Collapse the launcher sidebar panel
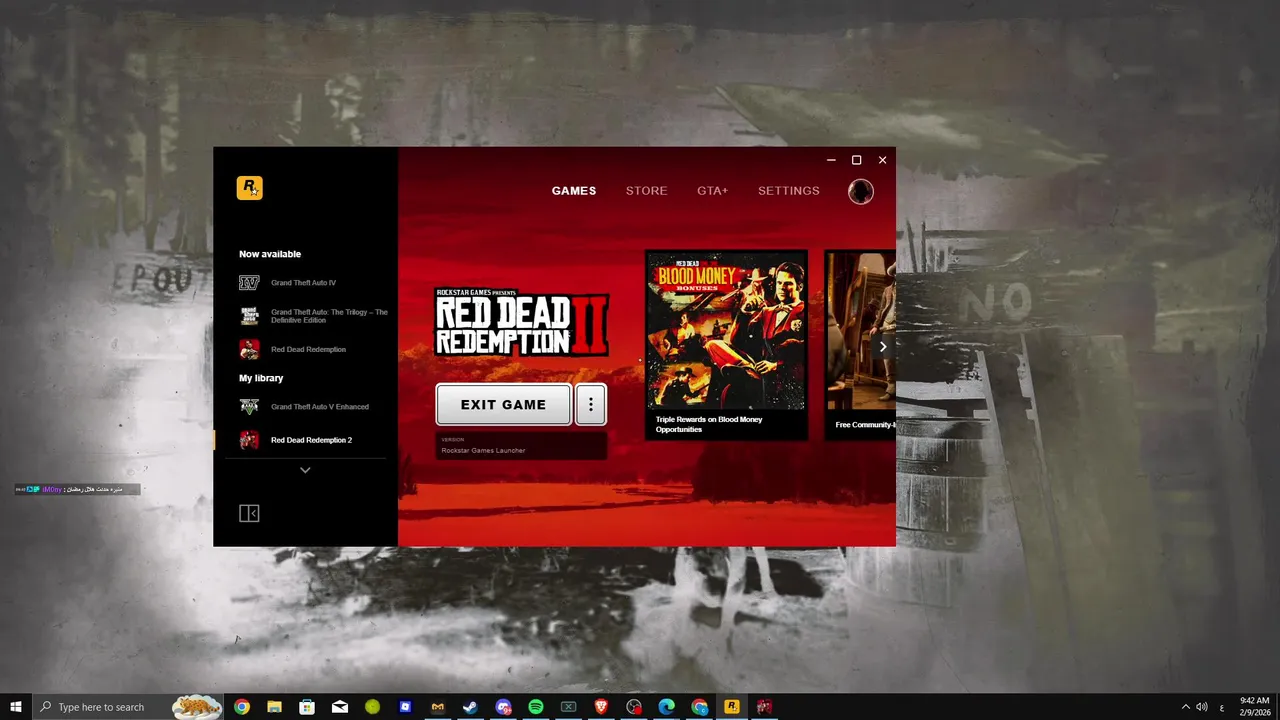The image size is (1280, 720). coord(249,513)
